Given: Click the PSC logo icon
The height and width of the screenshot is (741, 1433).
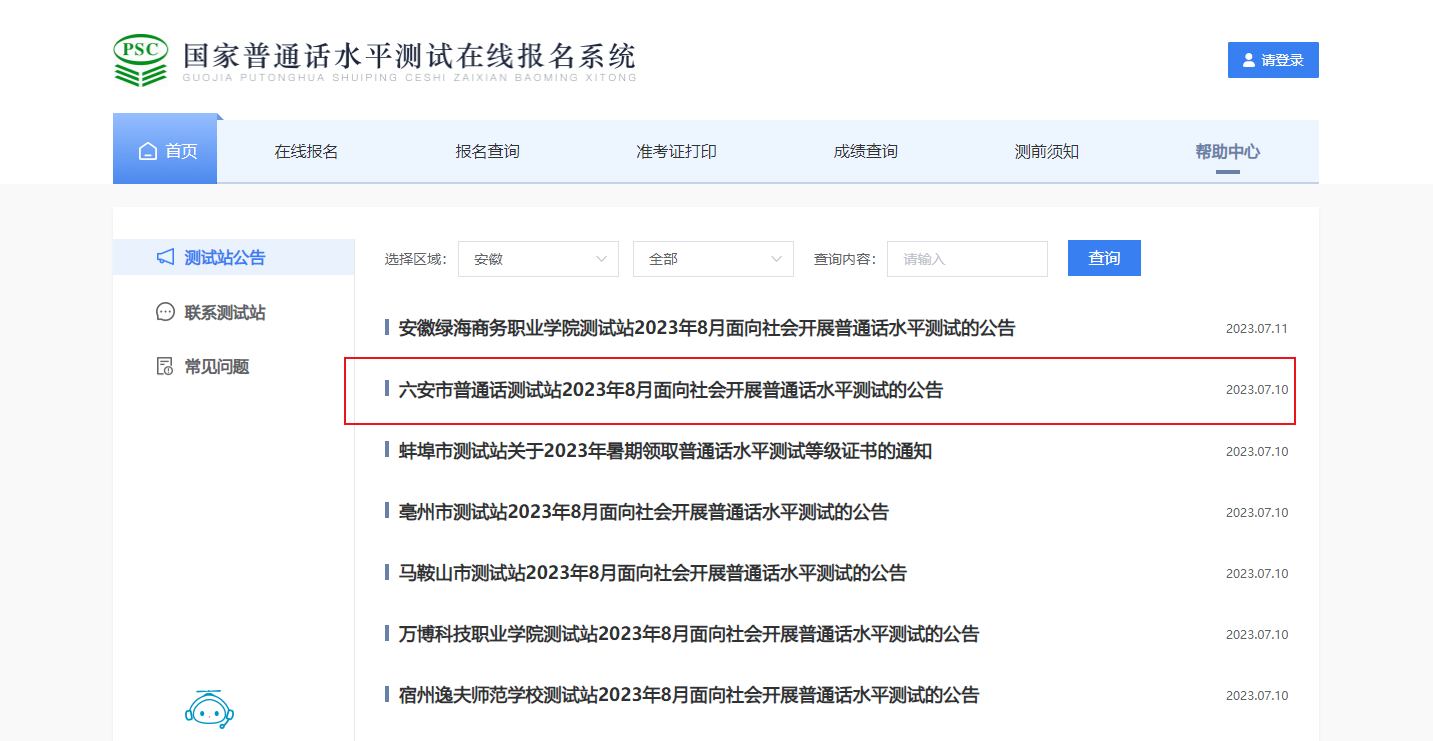Looking at the screenshot, I should [x=140, y=60].
